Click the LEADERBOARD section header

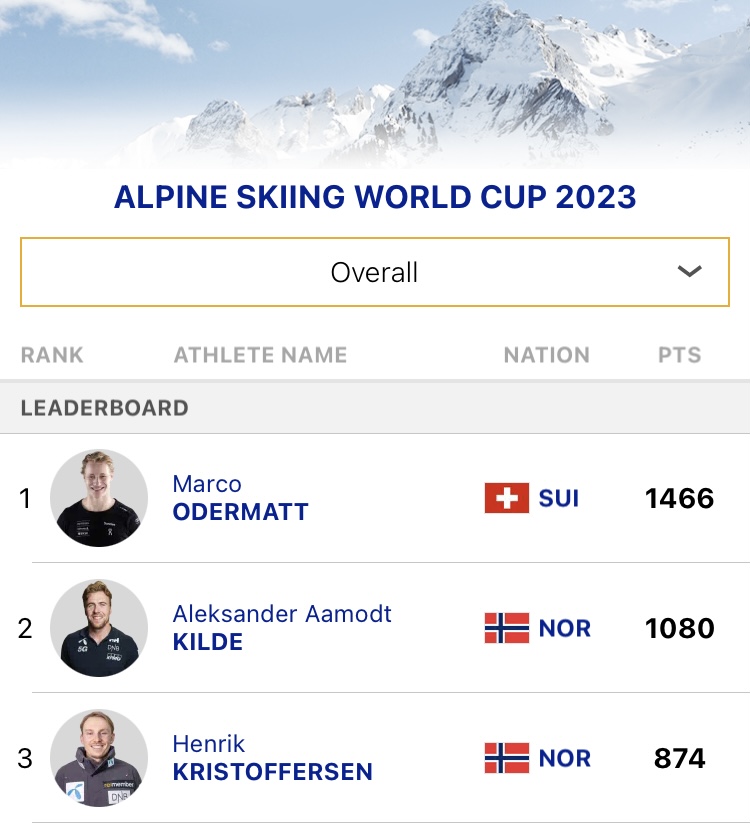tap(105, 408)
